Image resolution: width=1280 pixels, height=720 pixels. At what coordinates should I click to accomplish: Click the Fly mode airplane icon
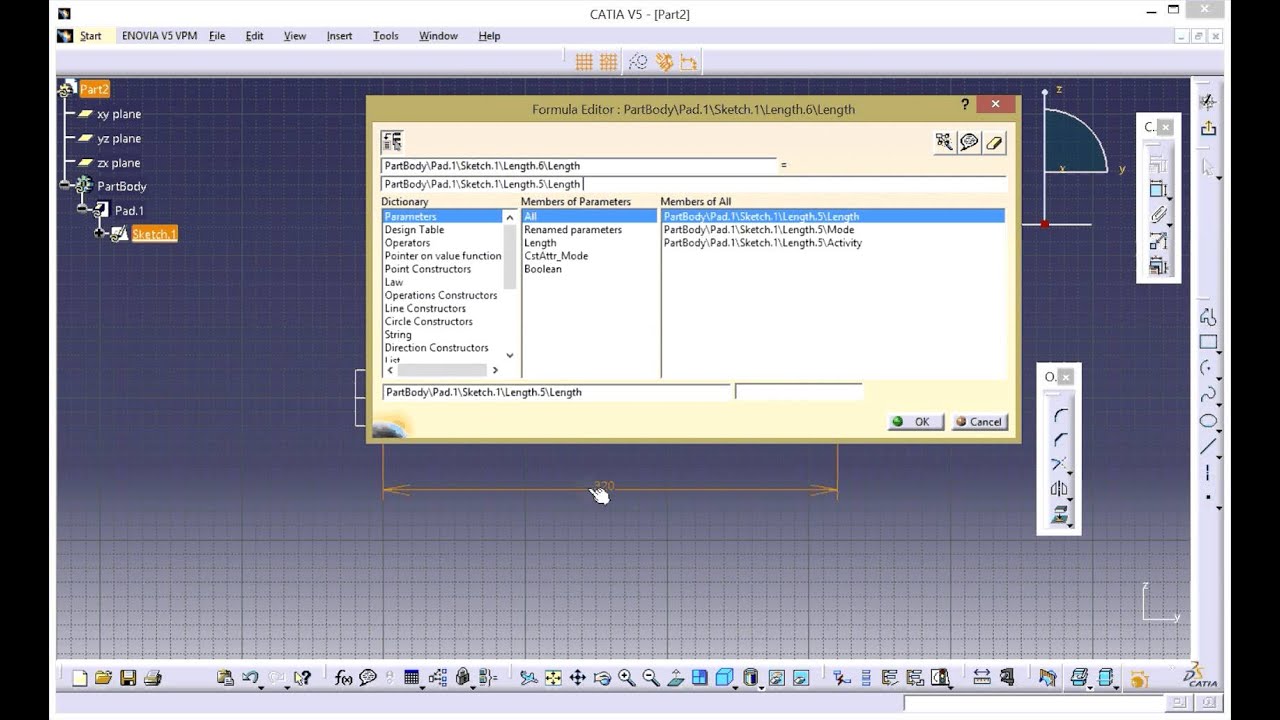pyautogui.click(x=529, y=678)
